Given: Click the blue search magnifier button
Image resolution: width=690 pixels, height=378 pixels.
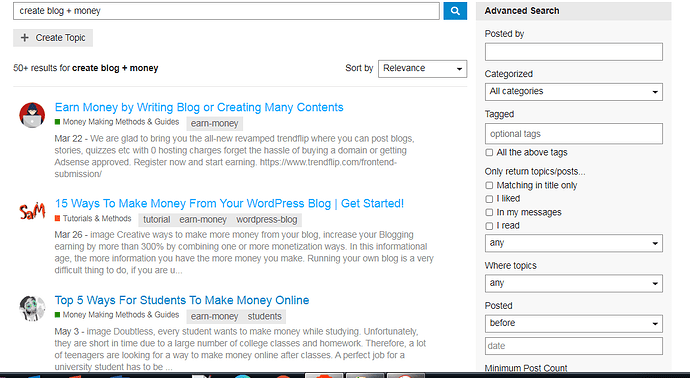Looking at the screenshot, I should click(x=455, y=11).
